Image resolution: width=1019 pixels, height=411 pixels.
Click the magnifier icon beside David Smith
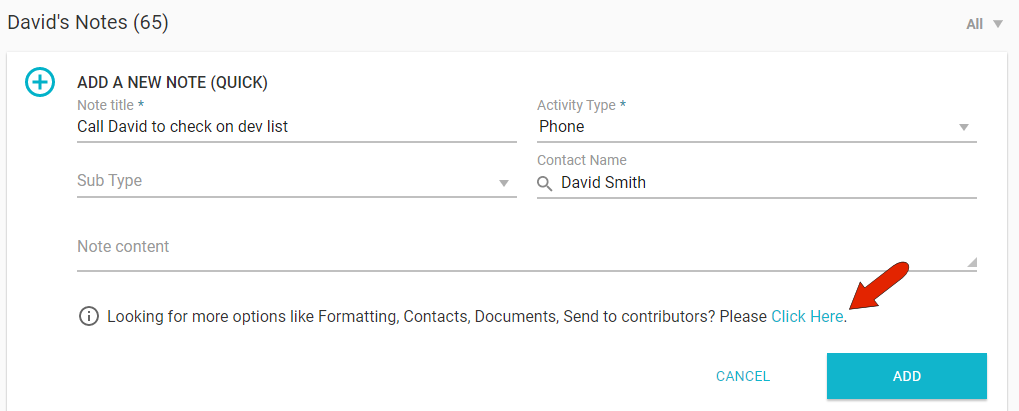point(544,183)
